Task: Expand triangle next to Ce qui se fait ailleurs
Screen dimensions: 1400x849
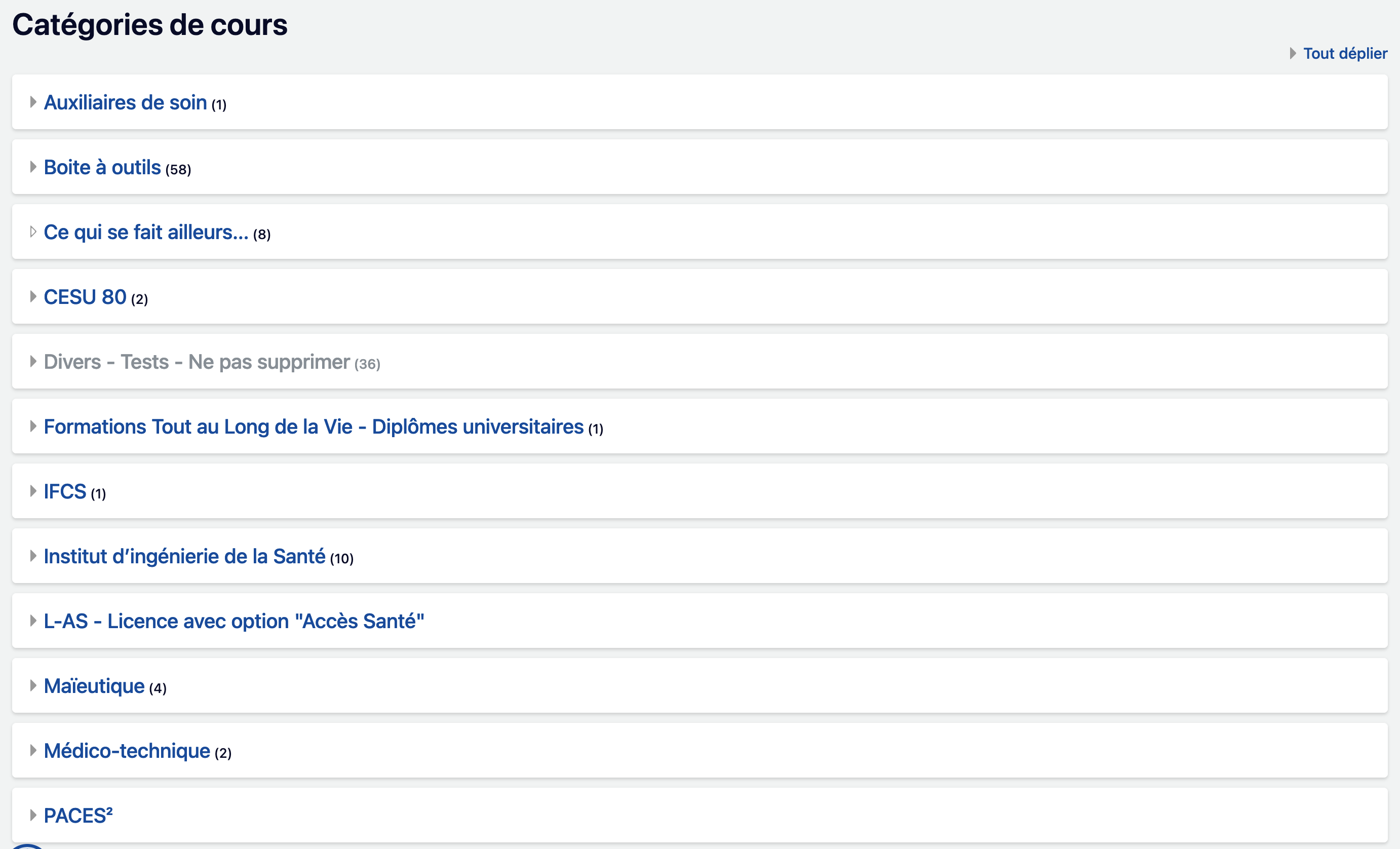Action: pyautogui.click(x=33, y=232)
